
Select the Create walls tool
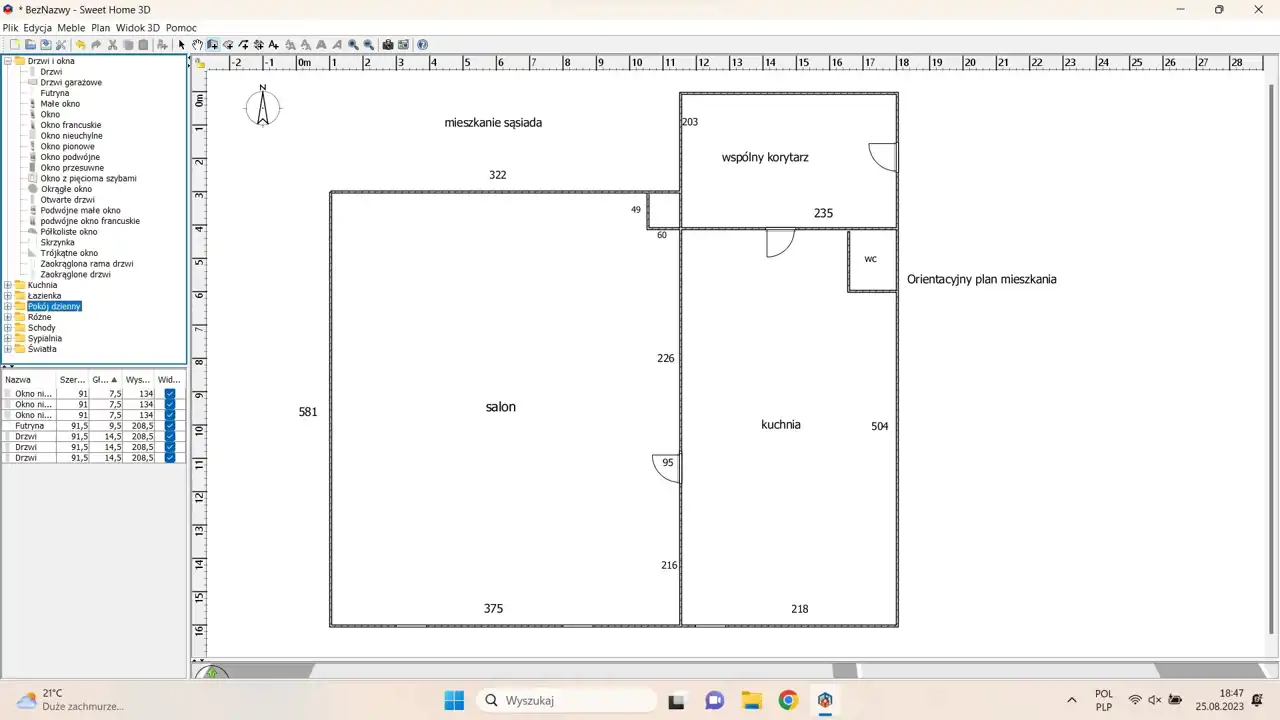click(213, 45)
